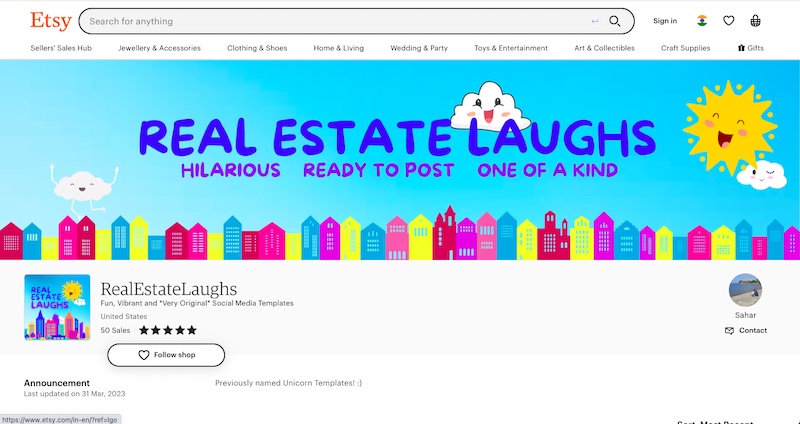
Task: Open favourites heart icon in header
Action: (729, 20)
